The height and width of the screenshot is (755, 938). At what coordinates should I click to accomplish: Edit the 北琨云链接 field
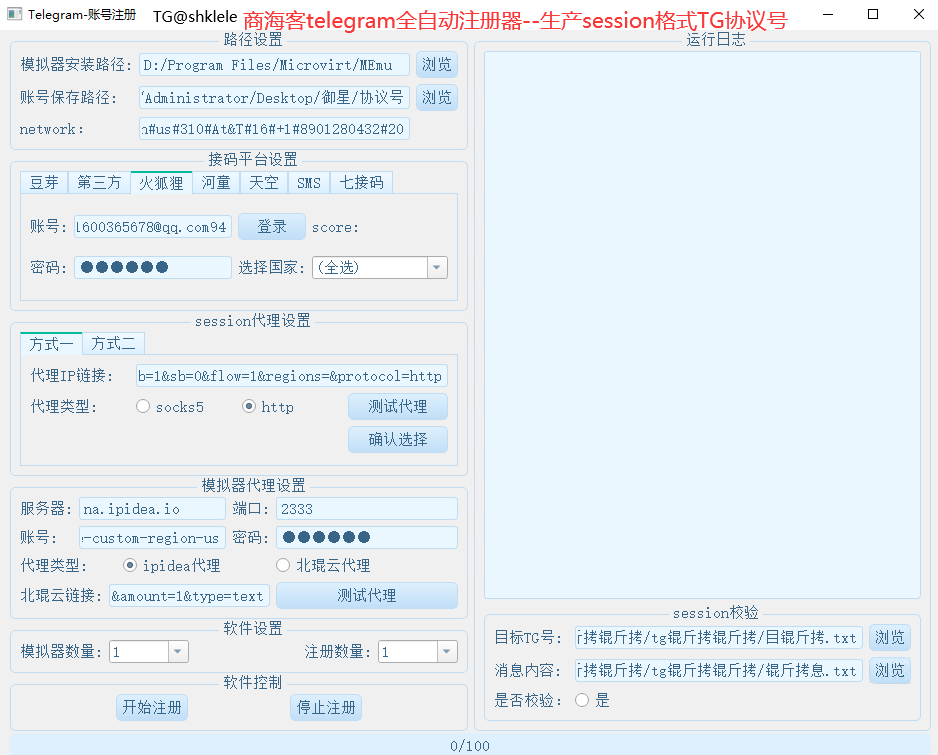click(189, 596)
